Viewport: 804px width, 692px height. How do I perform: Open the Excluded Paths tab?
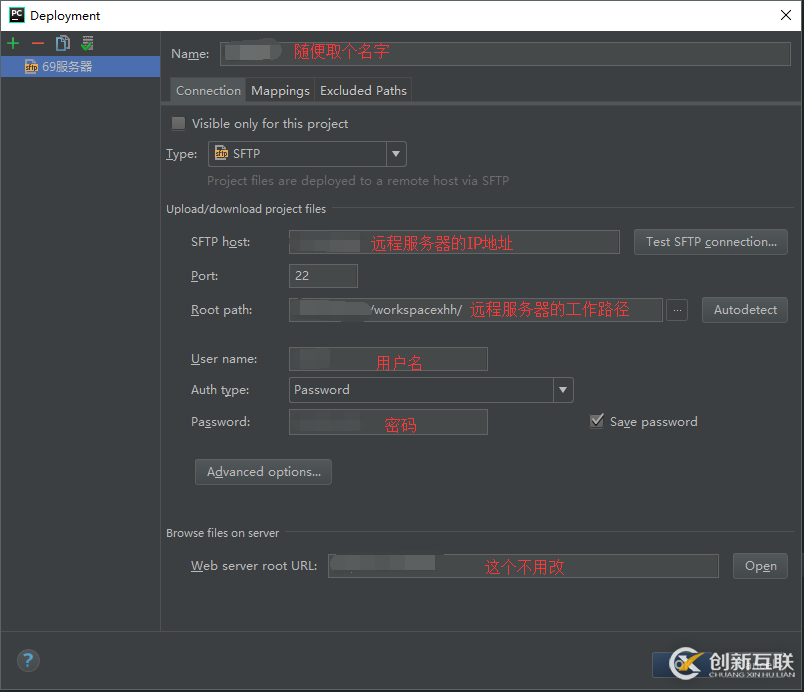tap(363, 91)
